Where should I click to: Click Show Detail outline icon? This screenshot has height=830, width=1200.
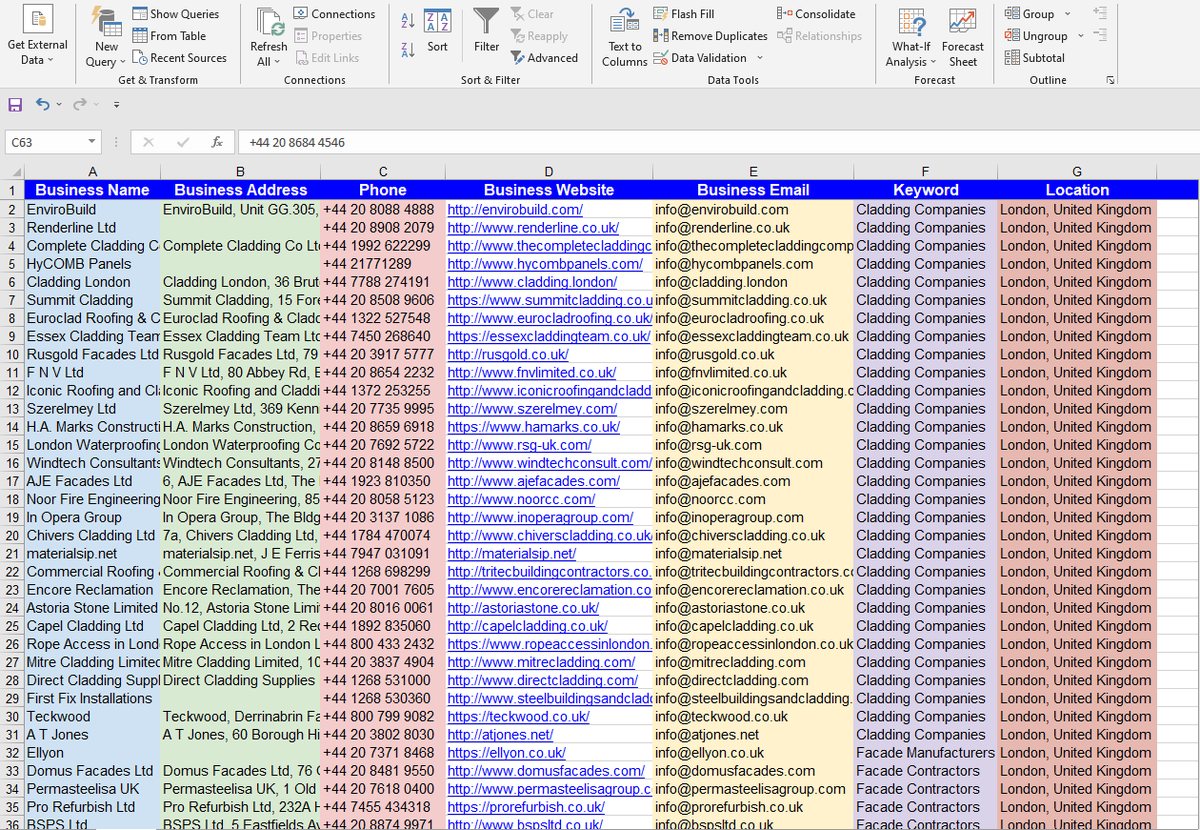click(x=1100, y=13)
